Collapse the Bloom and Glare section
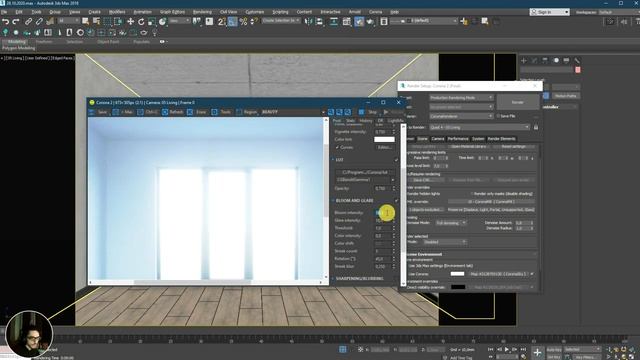 coord(333,200)
